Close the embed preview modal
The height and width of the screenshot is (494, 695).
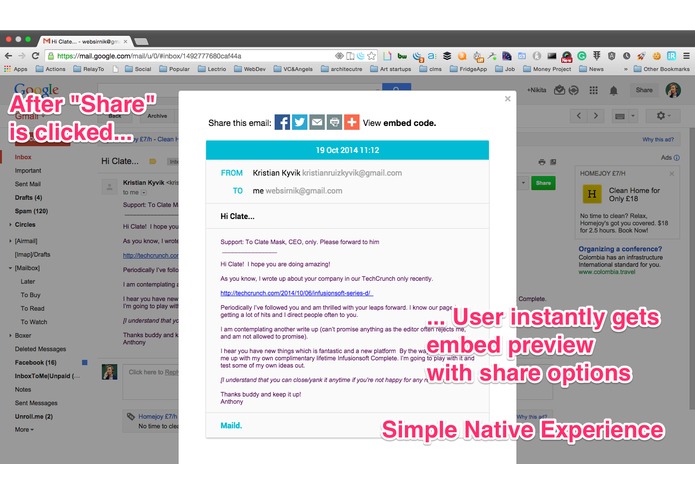pyautogui.click(x=508, y=99)
